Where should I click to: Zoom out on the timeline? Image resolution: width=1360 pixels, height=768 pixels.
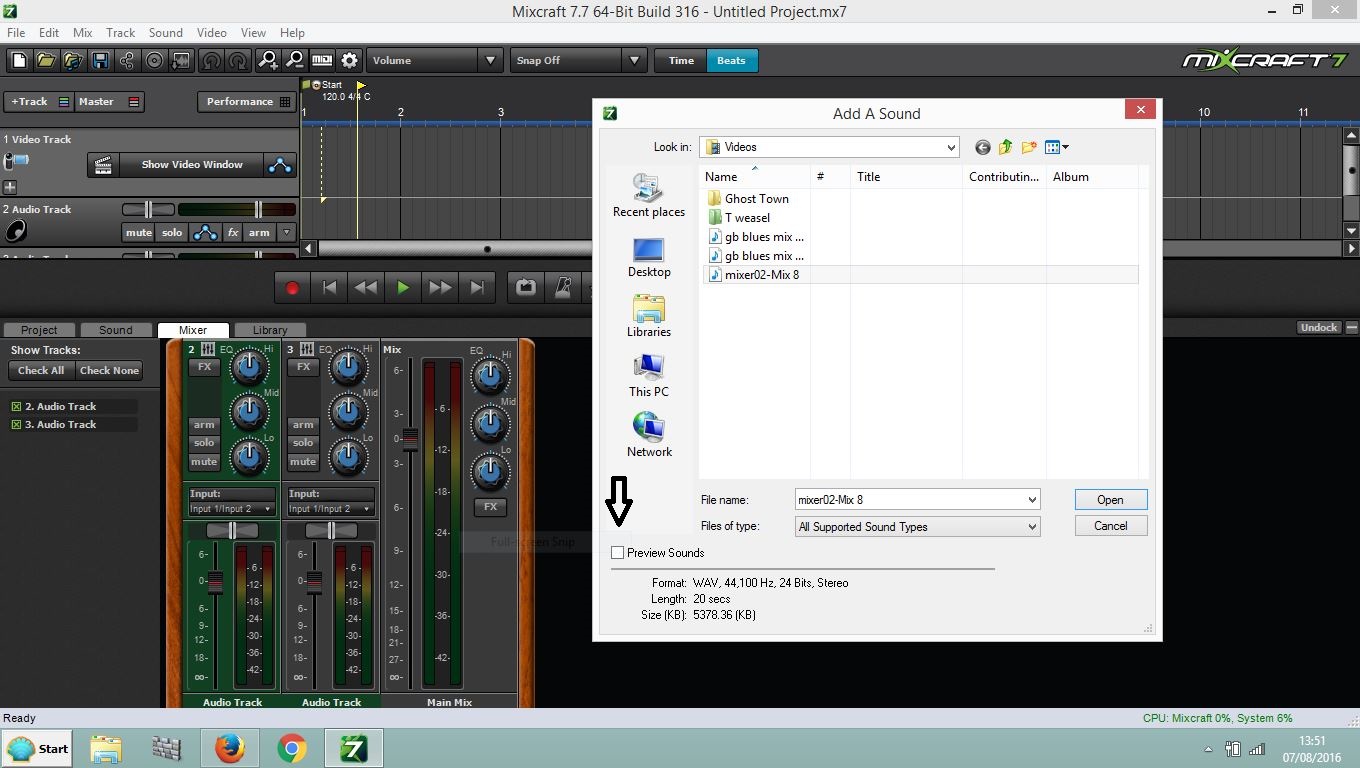tap(294, 61)
